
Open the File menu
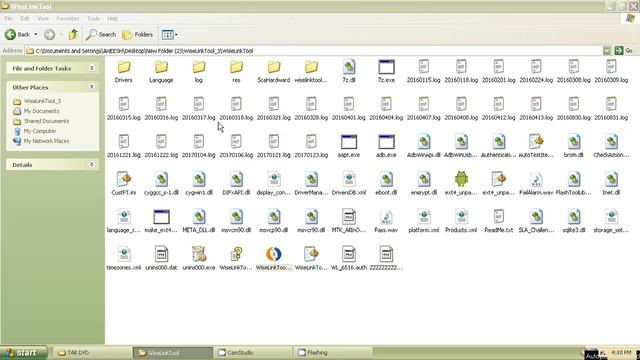pyautogui.click(x=9, y=19)
